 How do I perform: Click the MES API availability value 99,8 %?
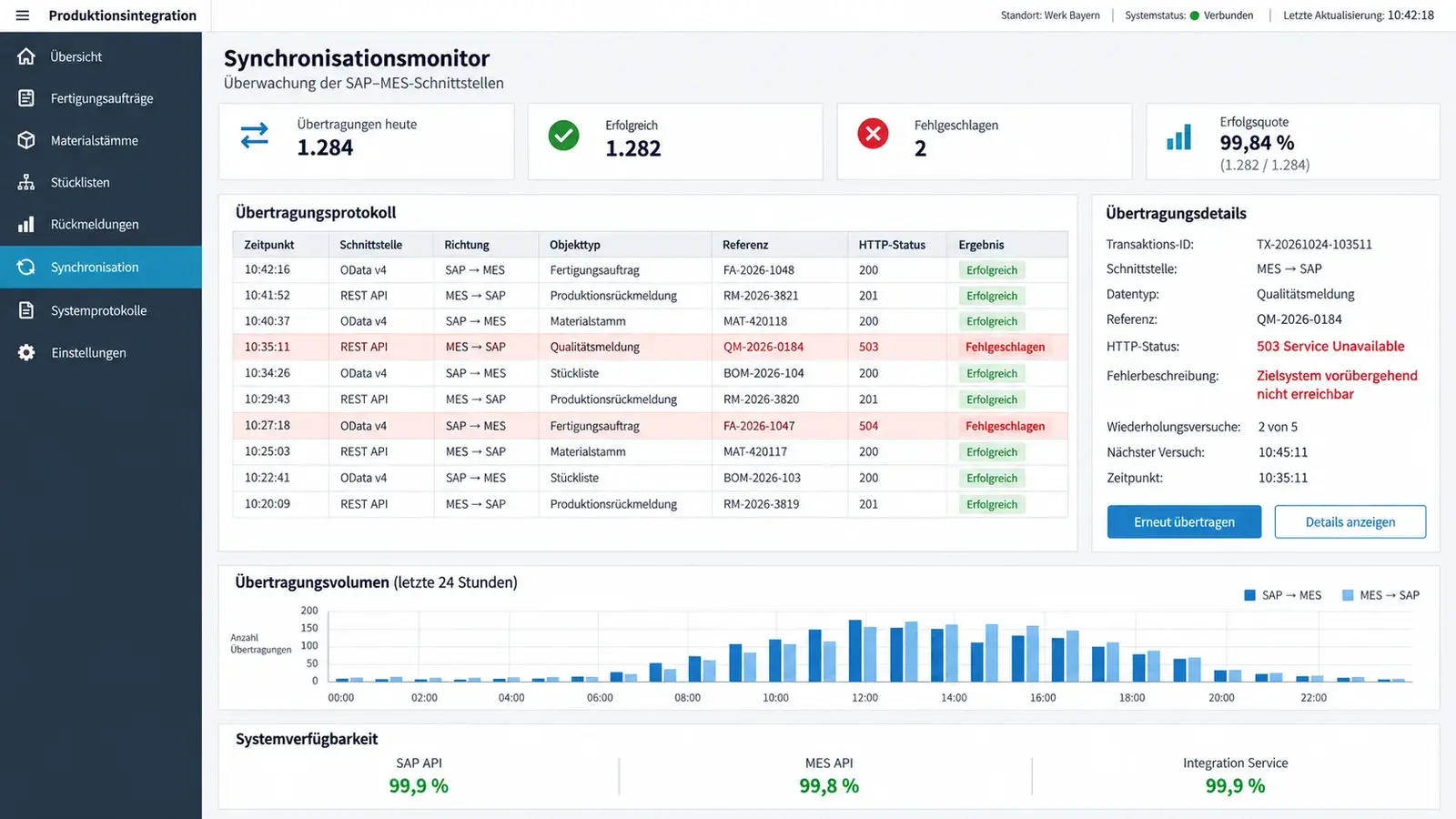click(829, 786)
